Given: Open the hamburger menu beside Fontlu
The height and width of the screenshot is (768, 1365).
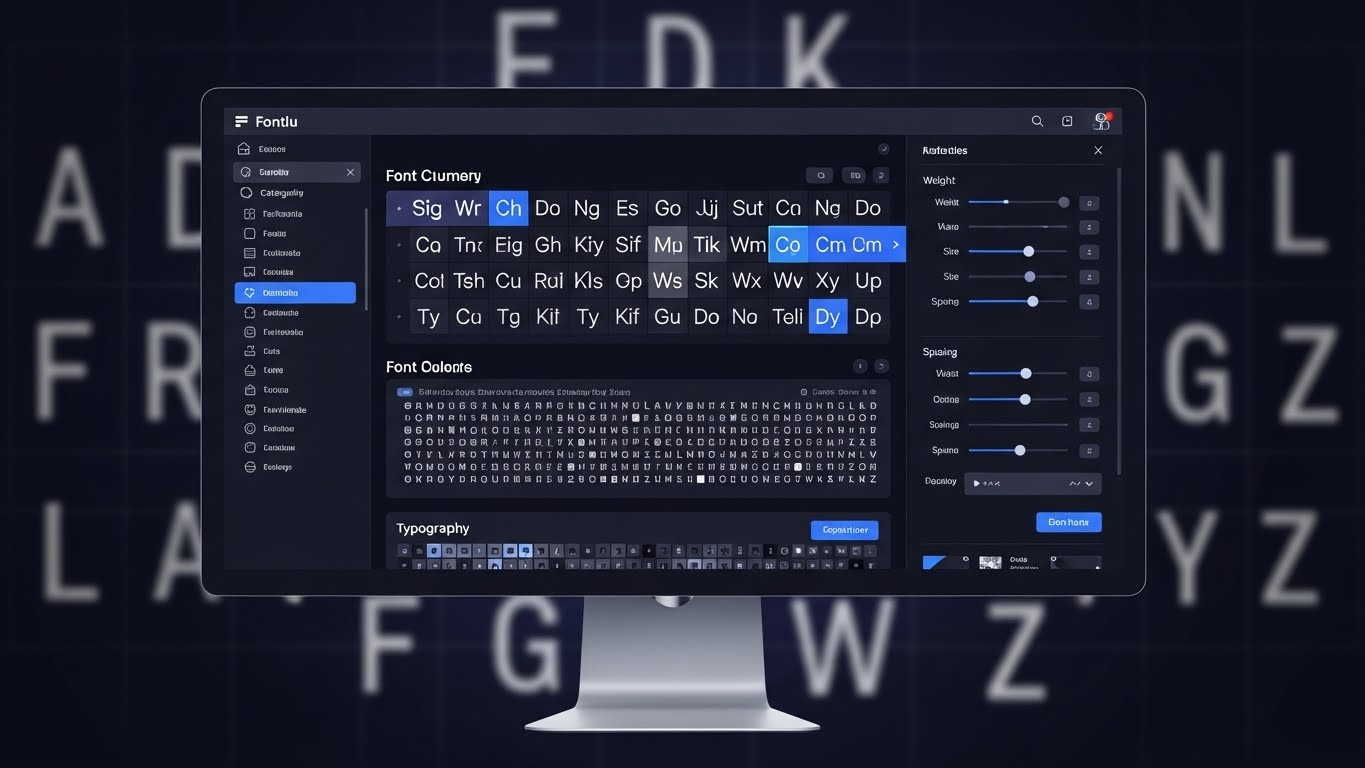Looking at the screenshot, I should tap(241, 122).
